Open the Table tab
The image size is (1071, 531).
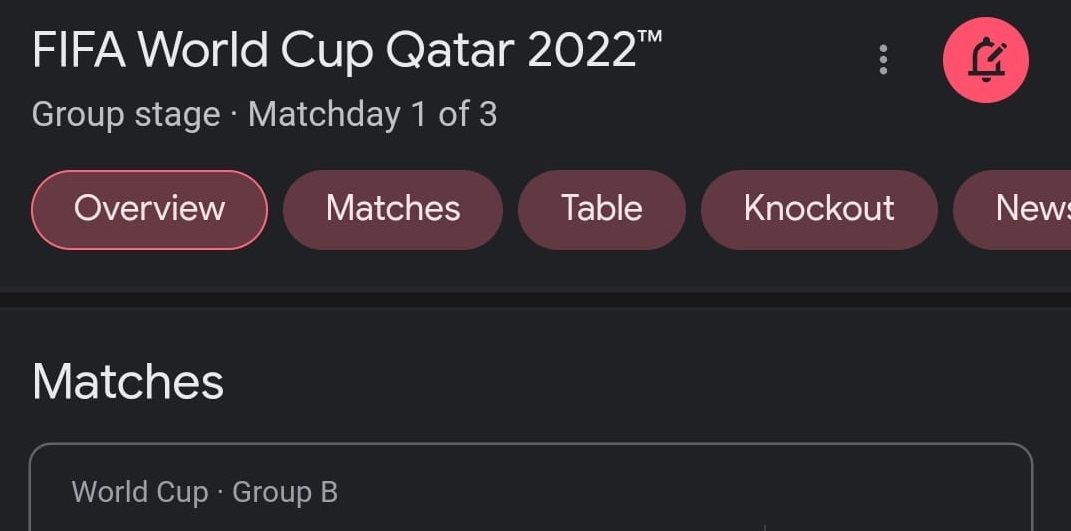[601, 209]
